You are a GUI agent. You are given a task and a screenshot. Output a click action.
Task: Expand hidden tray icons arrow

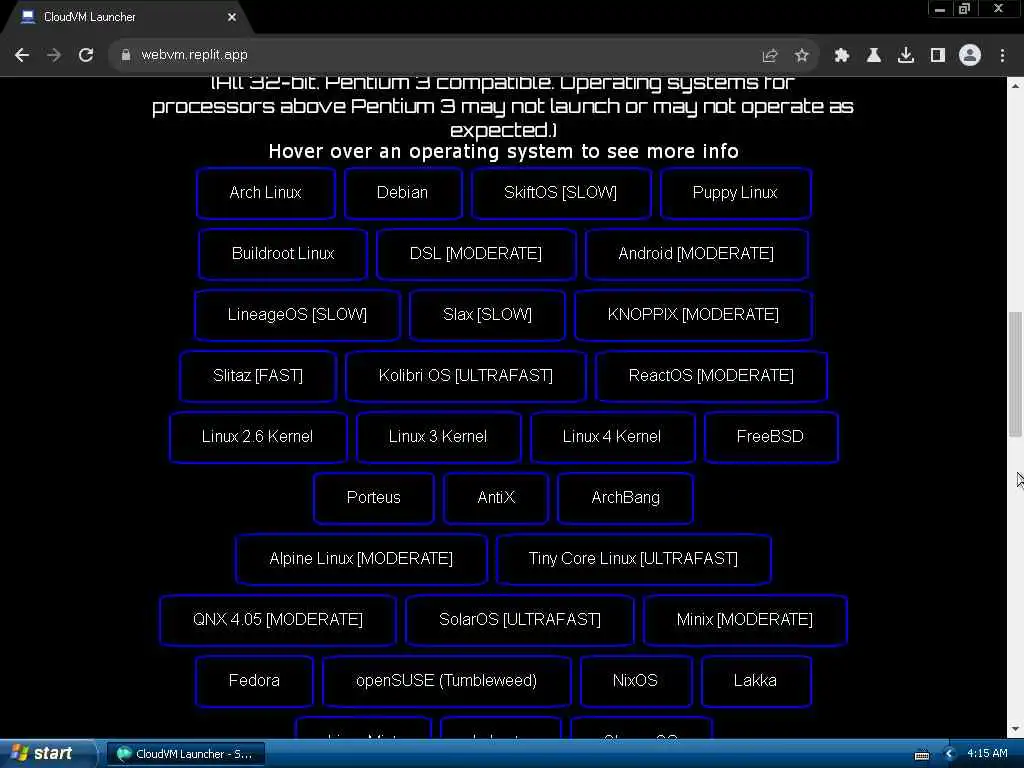[x=950, y=754]
